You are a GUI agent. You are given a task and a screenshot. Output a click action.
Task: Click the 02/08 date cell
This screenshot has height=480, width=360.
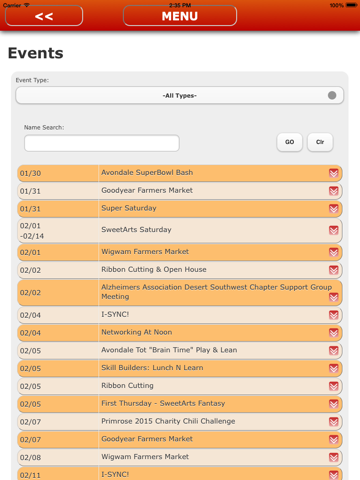pyautogui.click(x=58, y=457)
